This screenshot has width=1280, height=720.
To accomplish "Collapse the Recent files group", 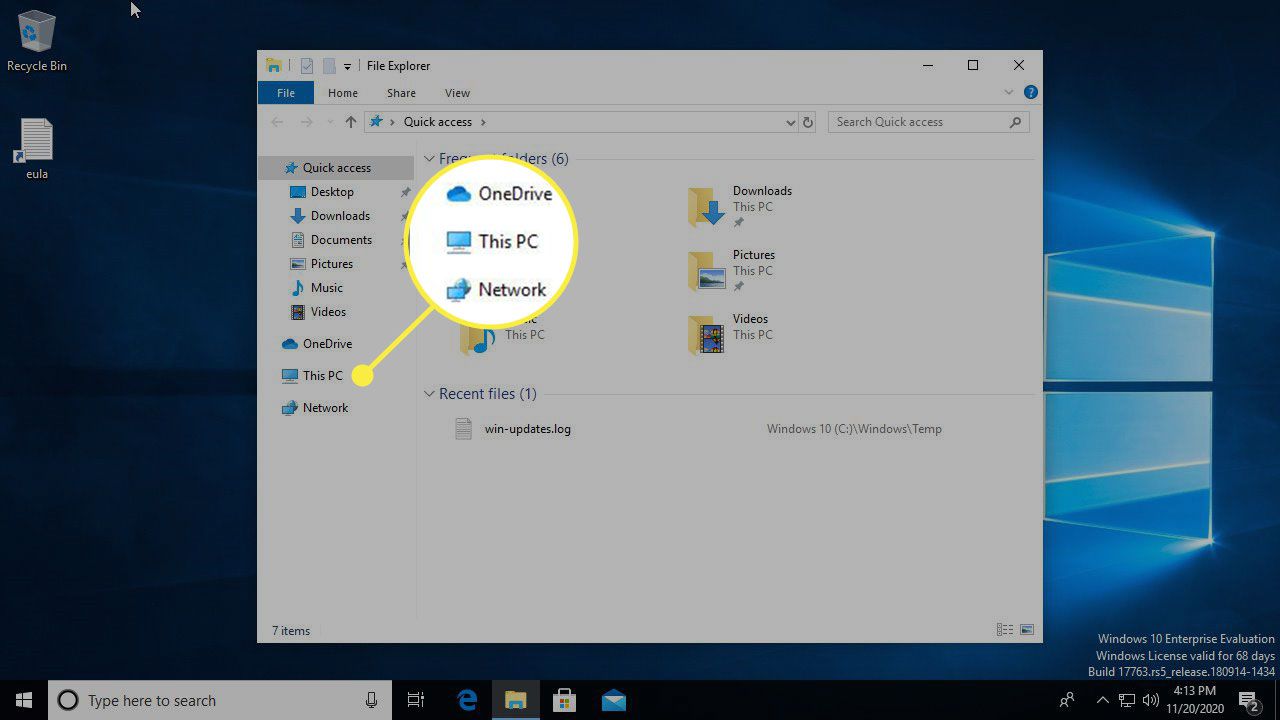I will tap(429, 394).
